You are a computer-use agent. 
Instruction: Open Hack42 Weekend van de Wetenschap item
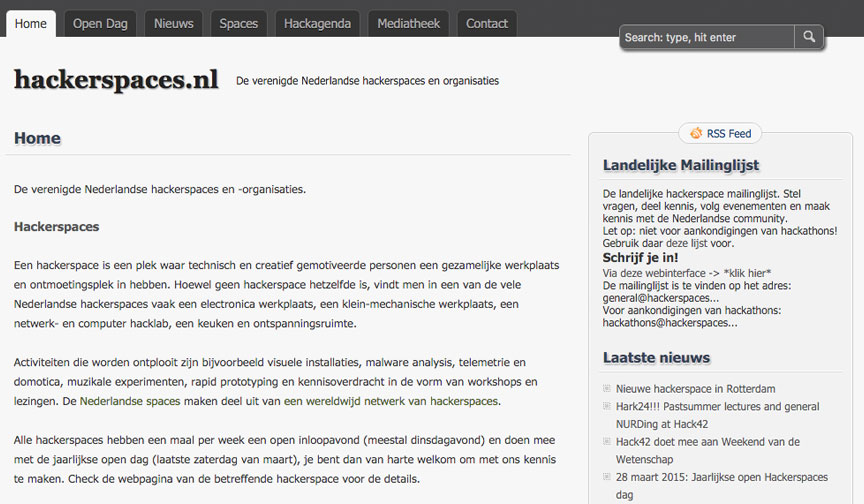coord(708,451)
